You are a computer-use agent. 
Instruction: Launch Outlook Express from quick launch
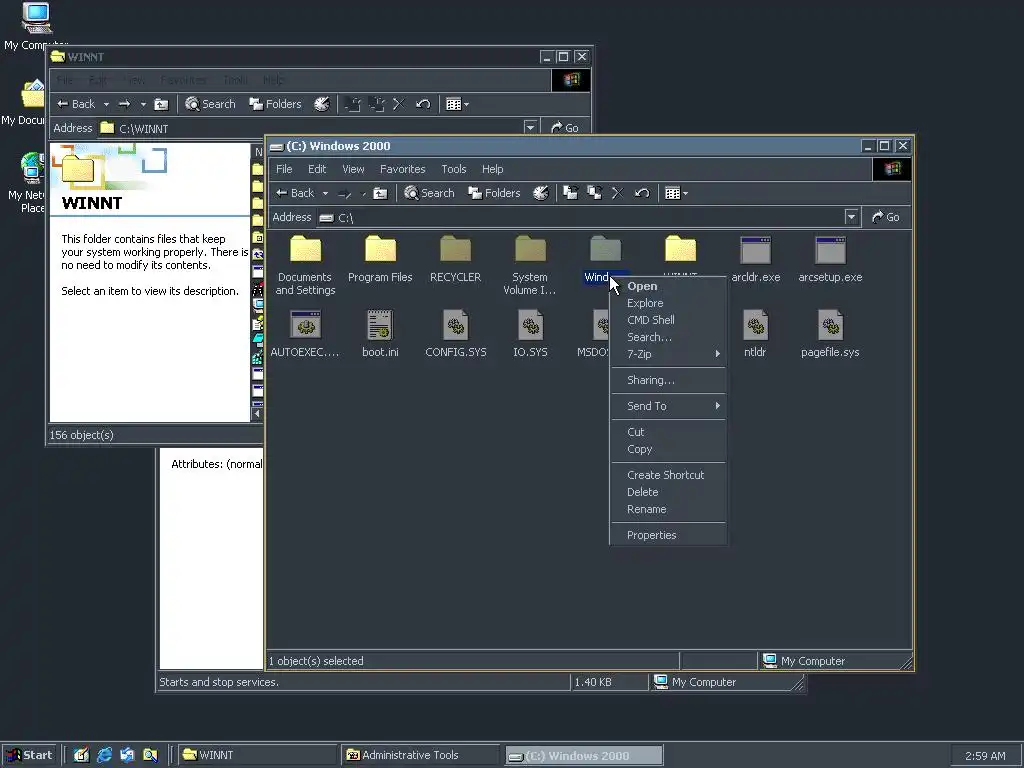click(x=127, y=755)
